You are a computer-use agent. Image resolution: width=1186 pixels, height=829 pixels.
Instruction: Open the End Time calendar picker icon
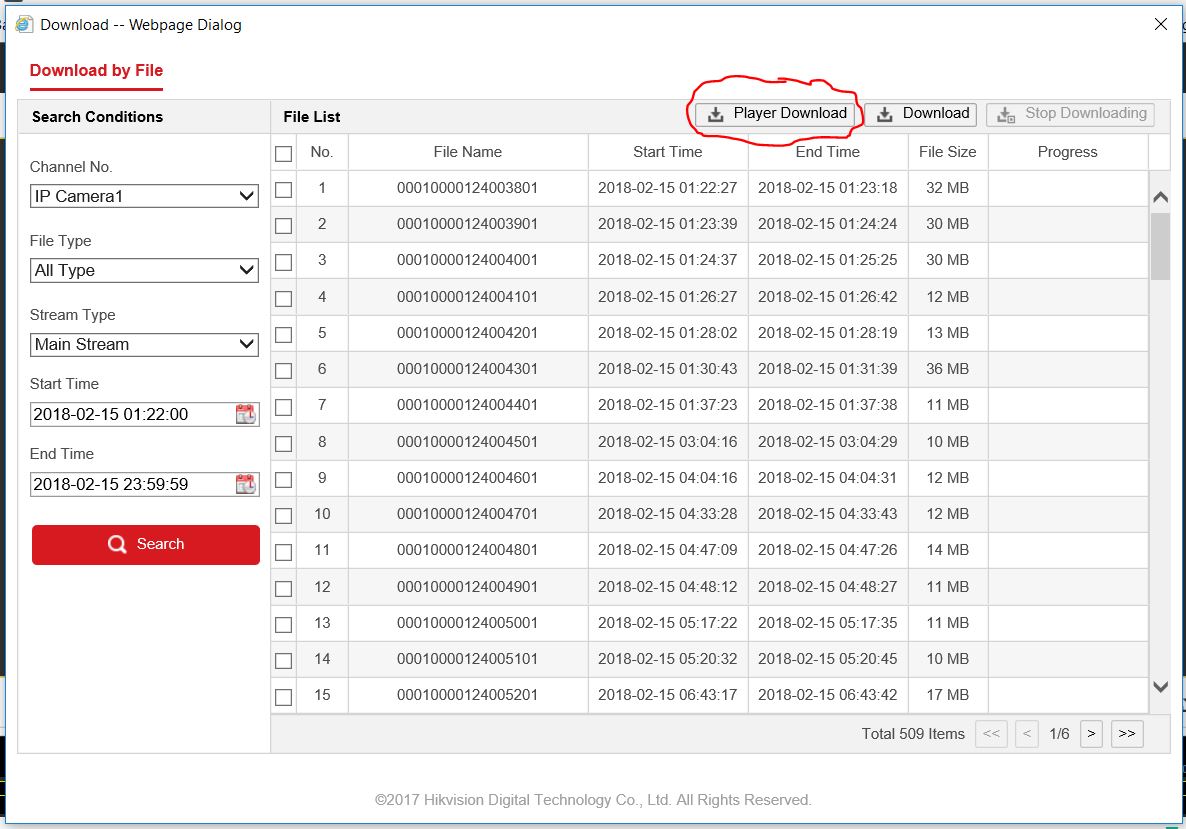click(245, 484)
